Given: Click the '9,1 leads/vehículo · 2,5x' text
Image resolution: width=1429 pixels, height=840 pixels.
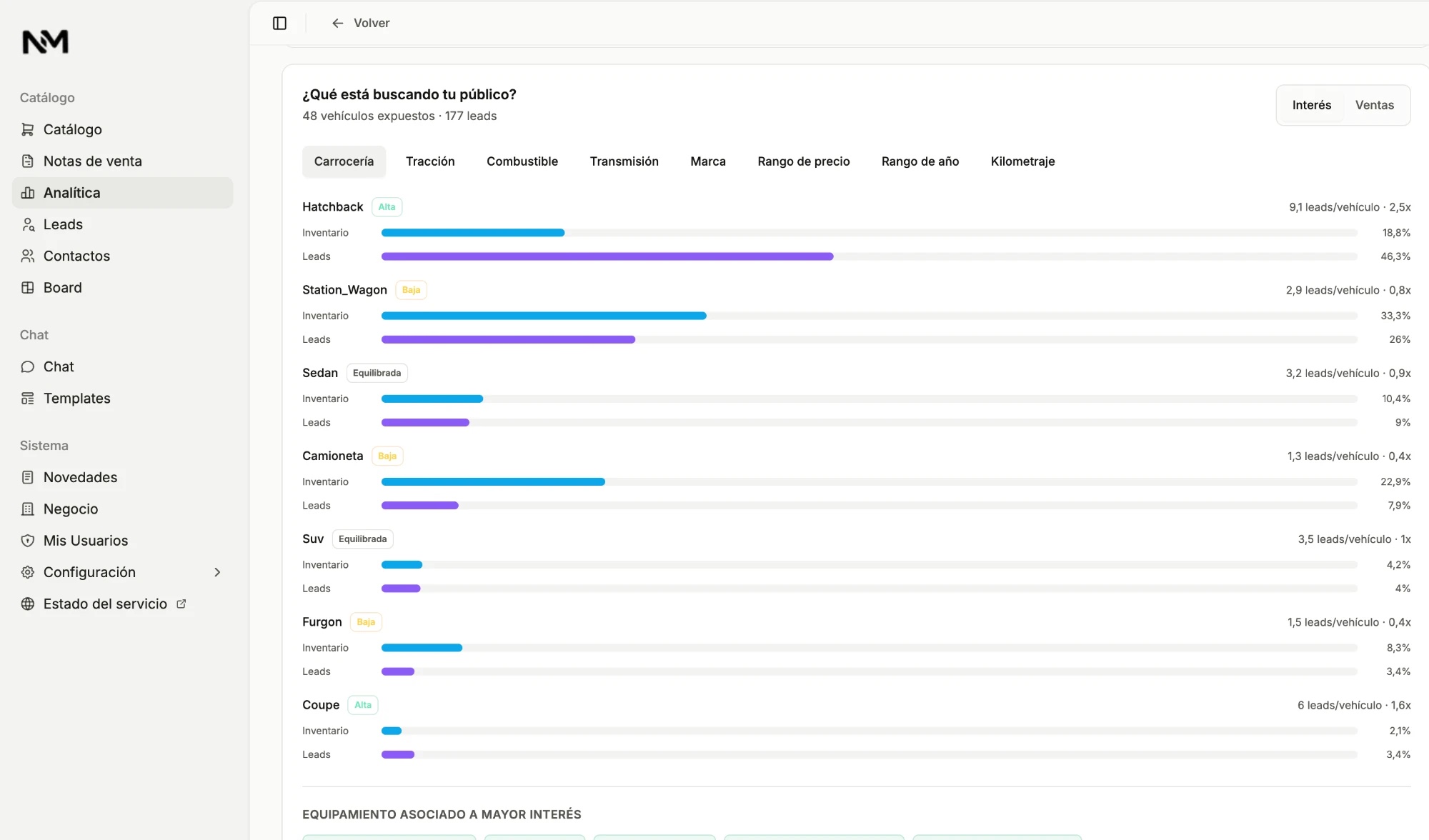Looking at the screenshot, I should [x=1350, y=207].
